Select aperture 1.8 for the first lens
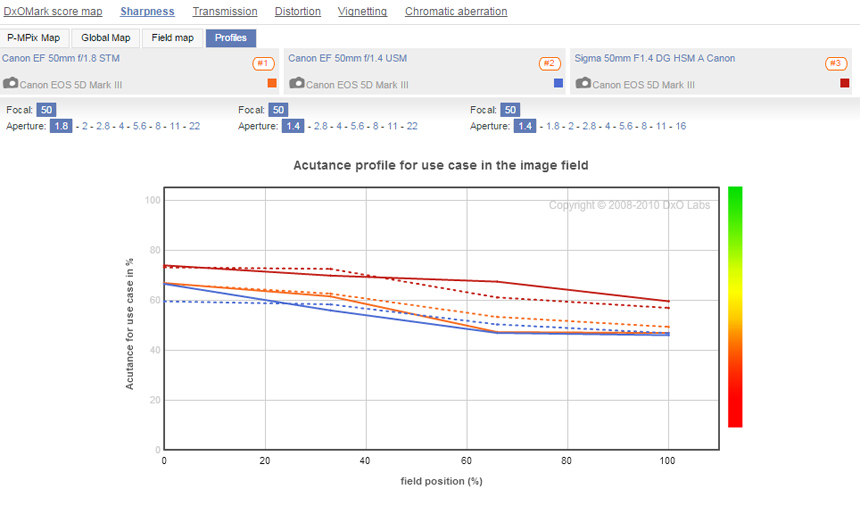Viewport: 860px width, 506px height. click(x=61, y=126)
